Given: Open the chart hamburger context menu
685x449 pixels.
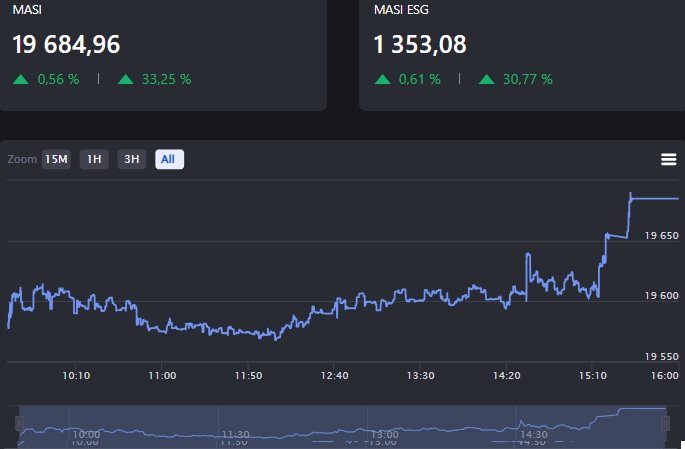Looking at the screenshot, I should tap(669, 159).
